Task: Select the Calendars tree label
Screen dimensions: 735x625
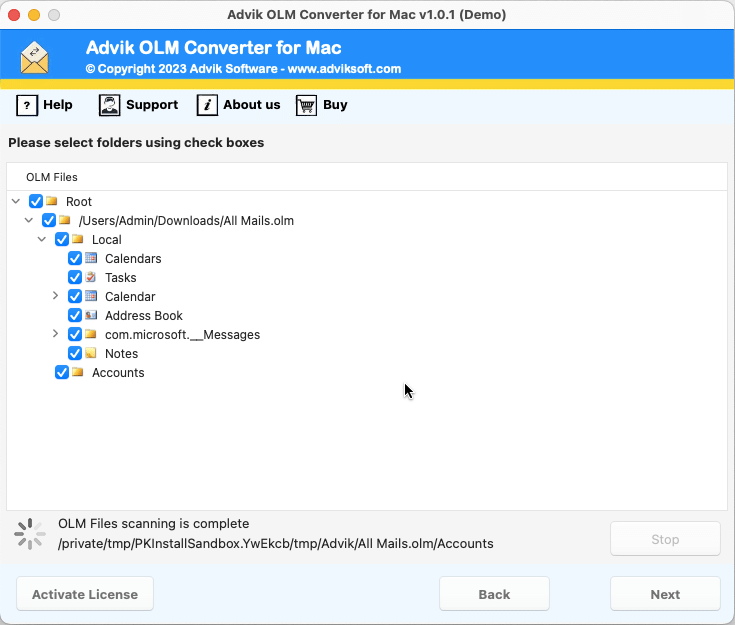Action: coord(133,259)
